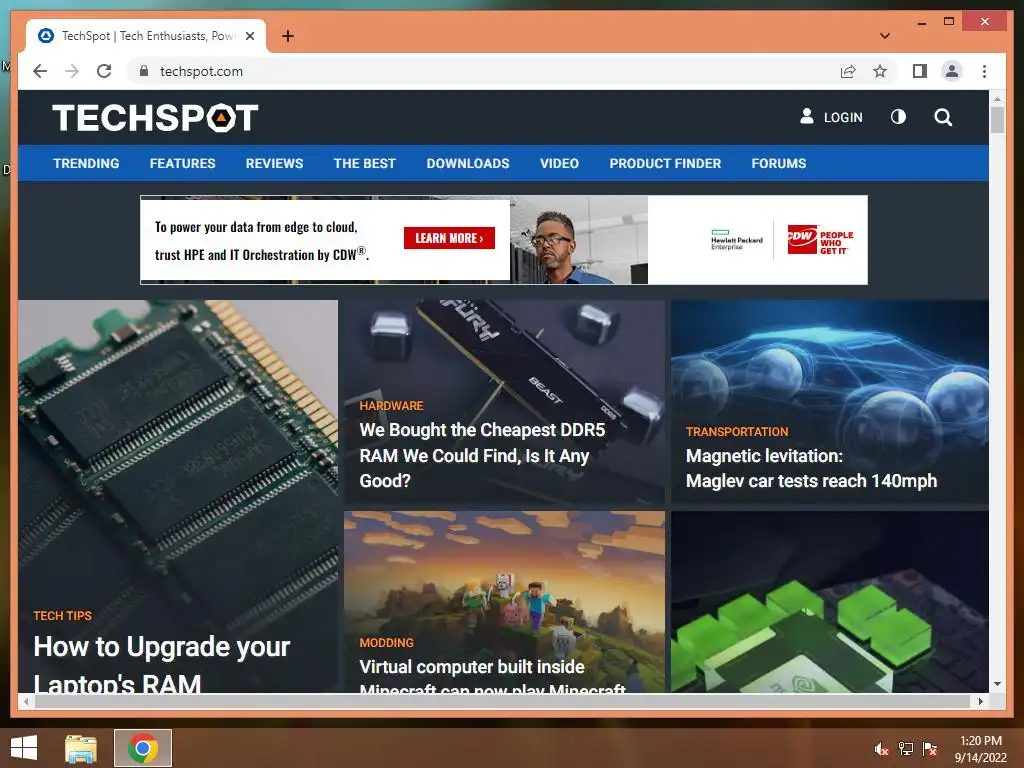Open the Minecraft virtual computer article

click(x=492, y=675)
